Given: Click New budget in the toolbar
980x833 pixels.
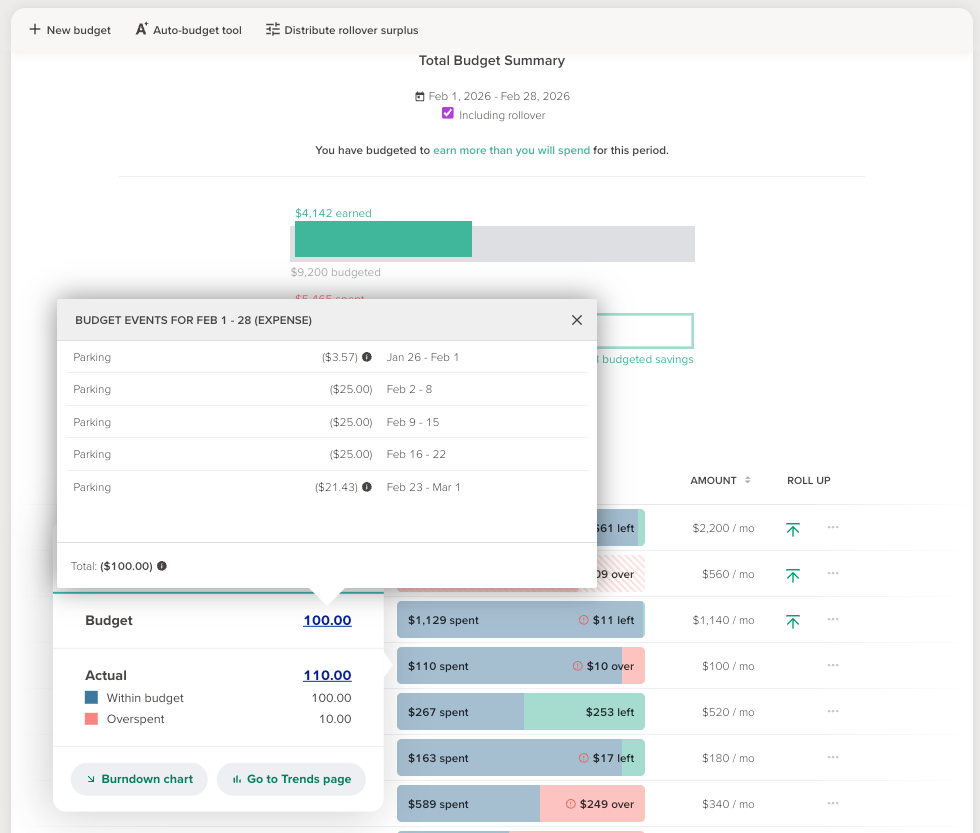Looking at the screenshot, I should pos(70,30).
